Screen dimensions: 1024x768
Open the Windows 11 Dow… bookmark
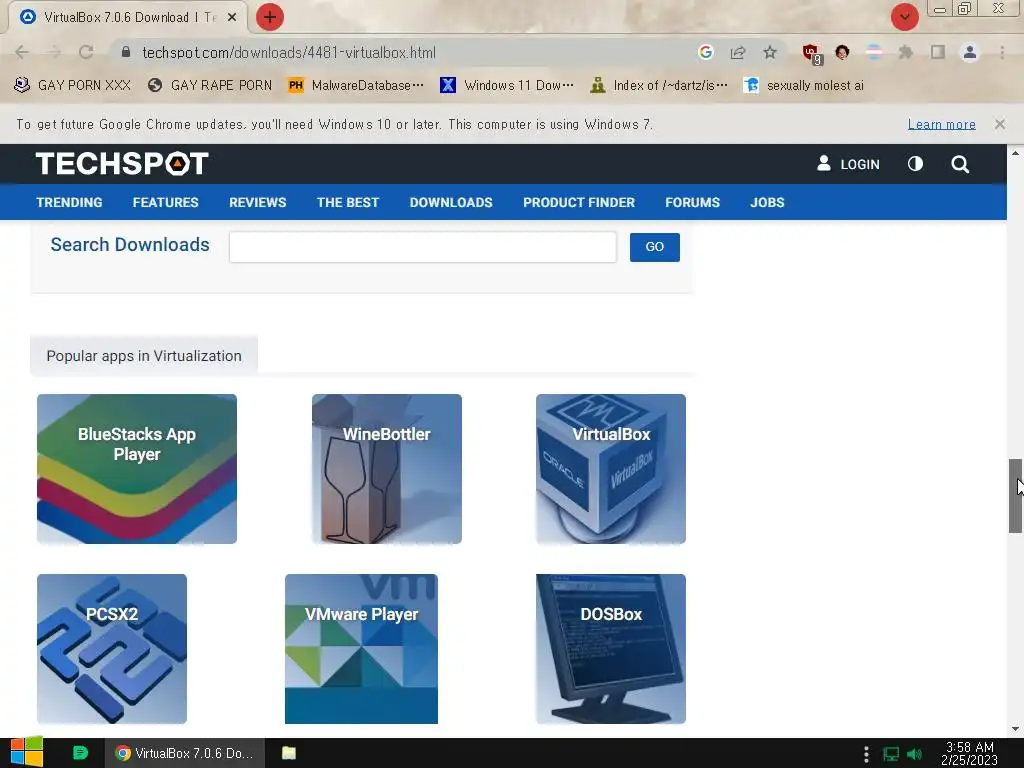point(507,85)
